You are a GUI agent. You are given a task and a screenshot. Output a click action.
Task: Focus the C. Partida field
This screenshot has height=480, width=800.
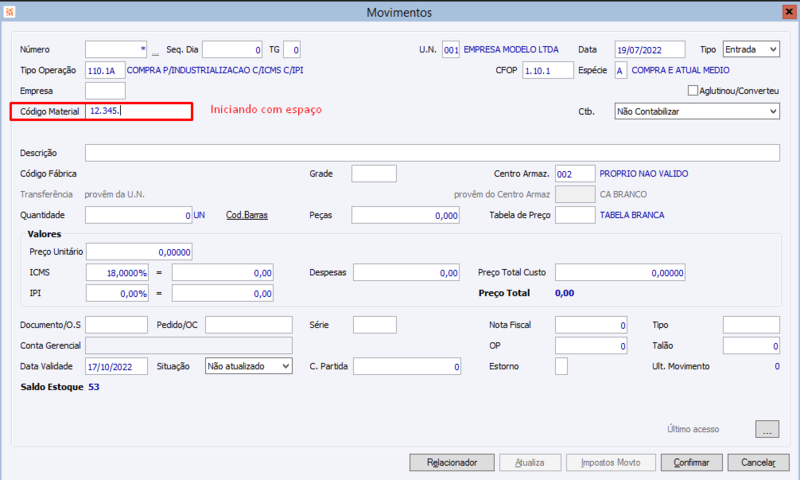pyautogui.click(x=407, y=366)
